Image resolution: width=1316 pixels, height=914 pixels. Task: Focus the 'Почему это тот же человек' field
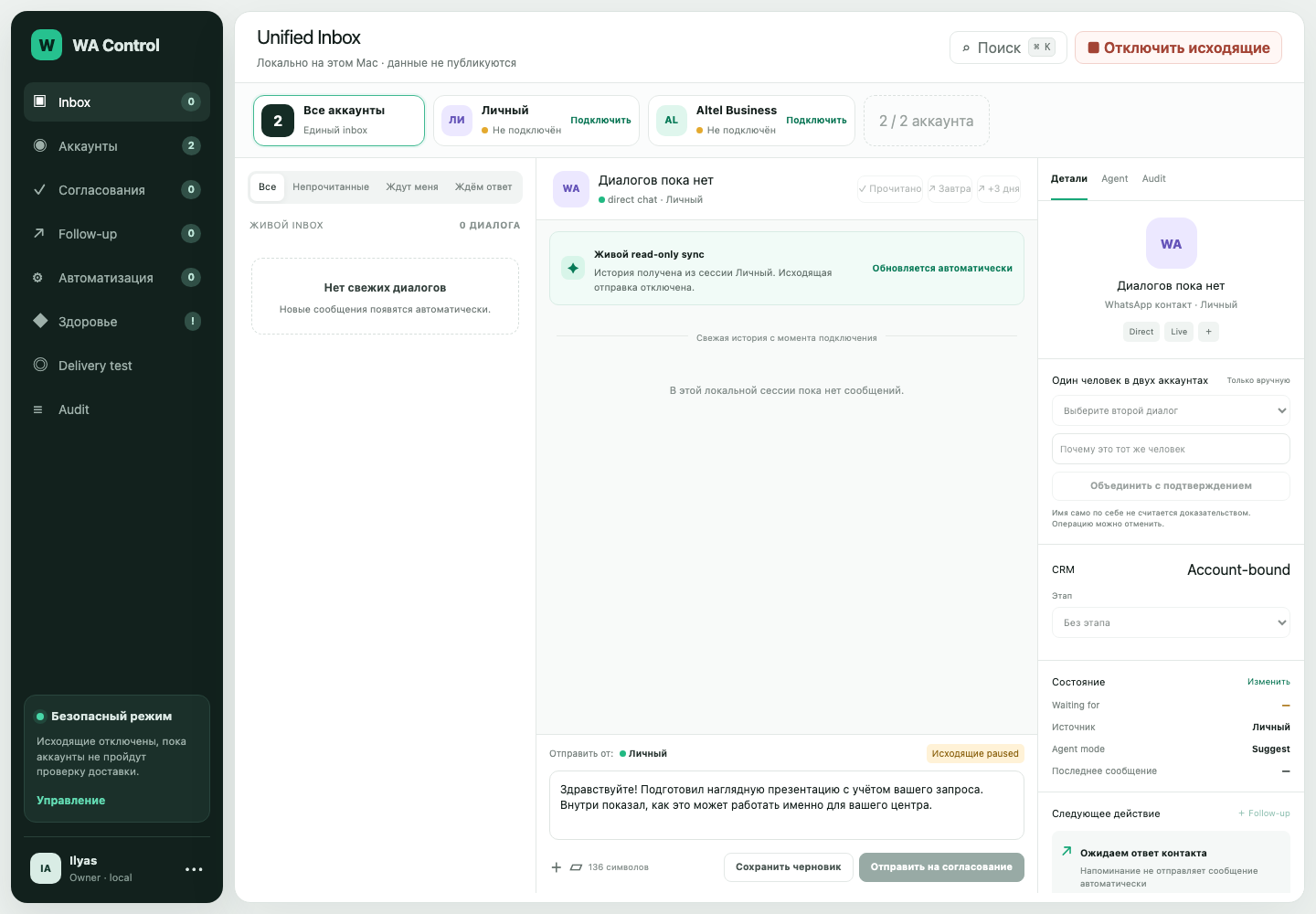pyautogui.click(x=1171, y=449)
